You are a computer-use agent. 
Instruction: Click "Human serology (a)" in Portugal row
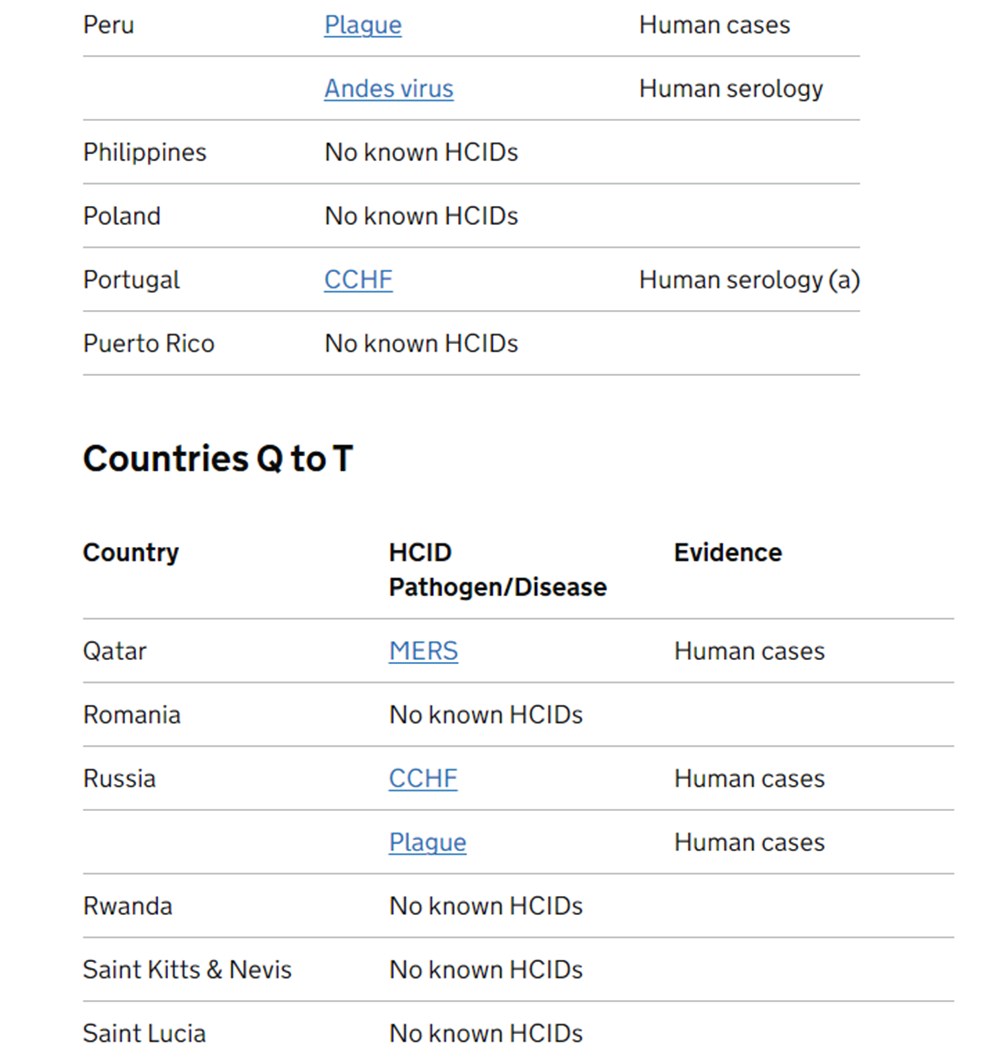(749, 280)
